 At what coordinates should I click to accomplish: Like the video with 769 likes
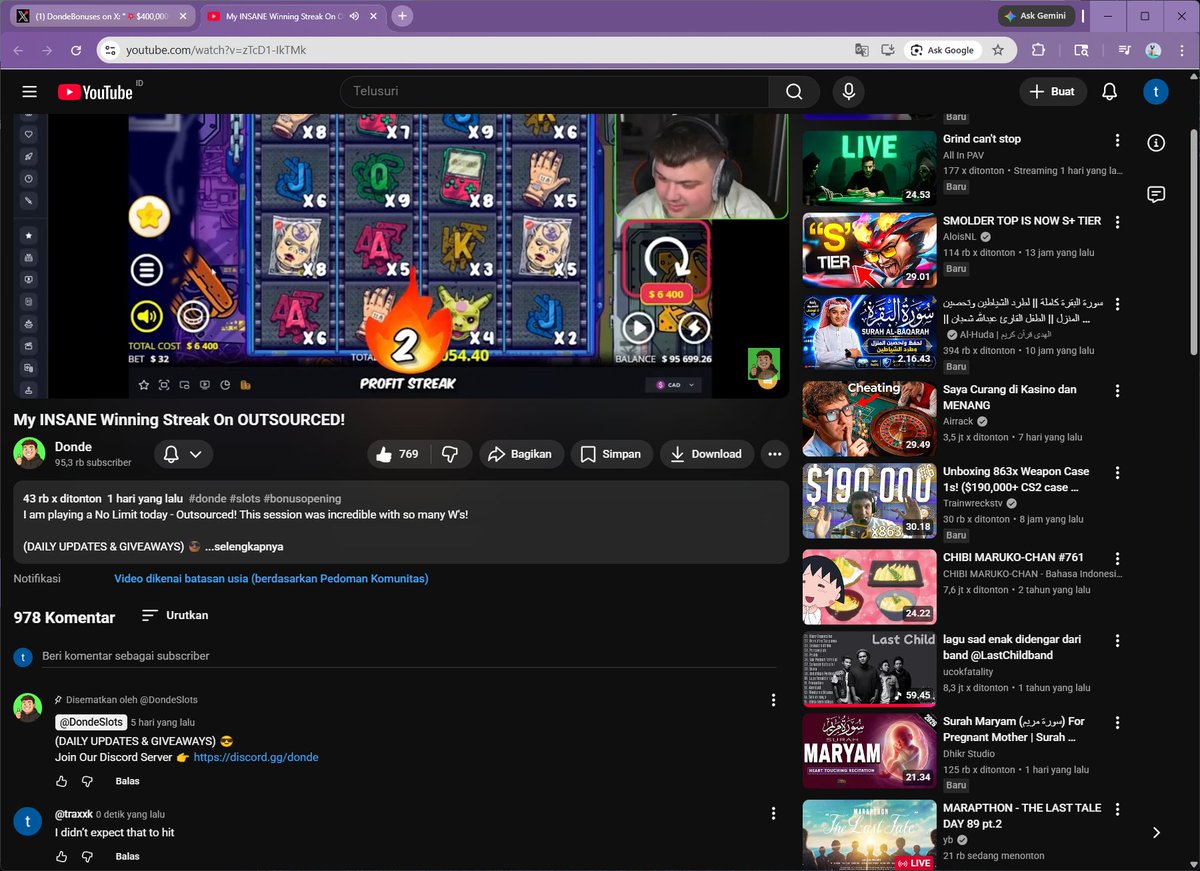point(398,454)
